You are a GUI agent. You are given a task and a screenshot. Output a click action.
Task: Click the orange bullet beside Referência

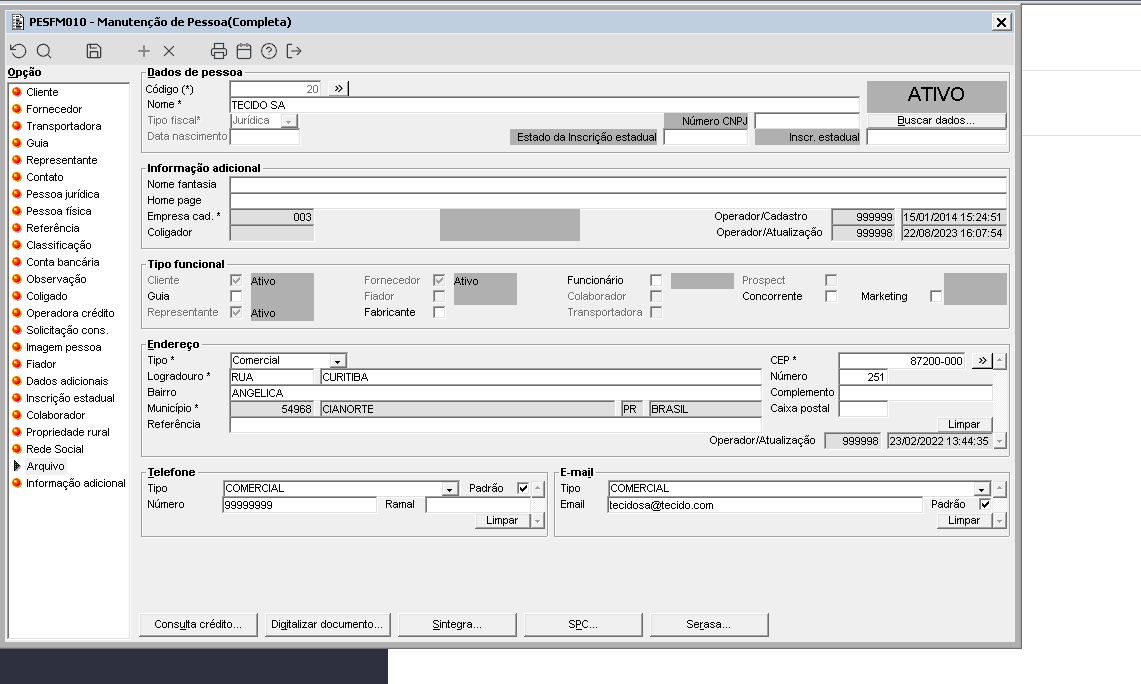click(17, 228)
